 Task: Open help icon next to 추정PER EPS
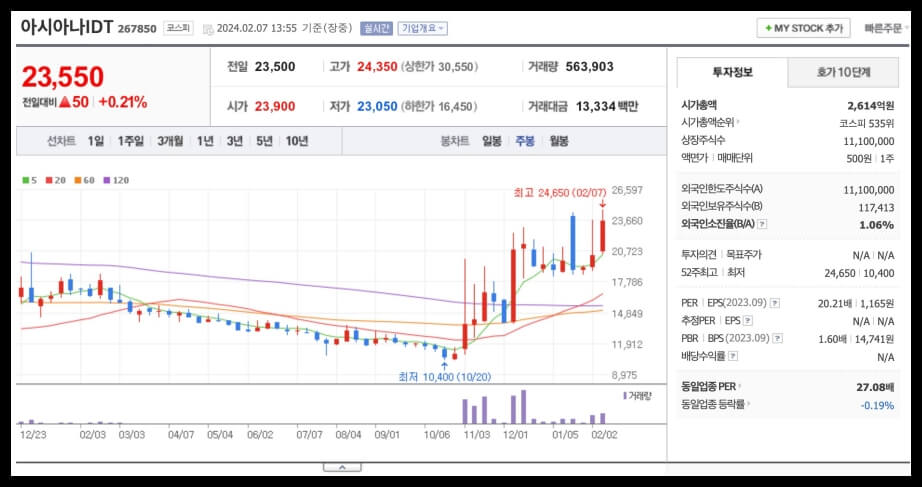pyautogui.click(x=747, y=321)
